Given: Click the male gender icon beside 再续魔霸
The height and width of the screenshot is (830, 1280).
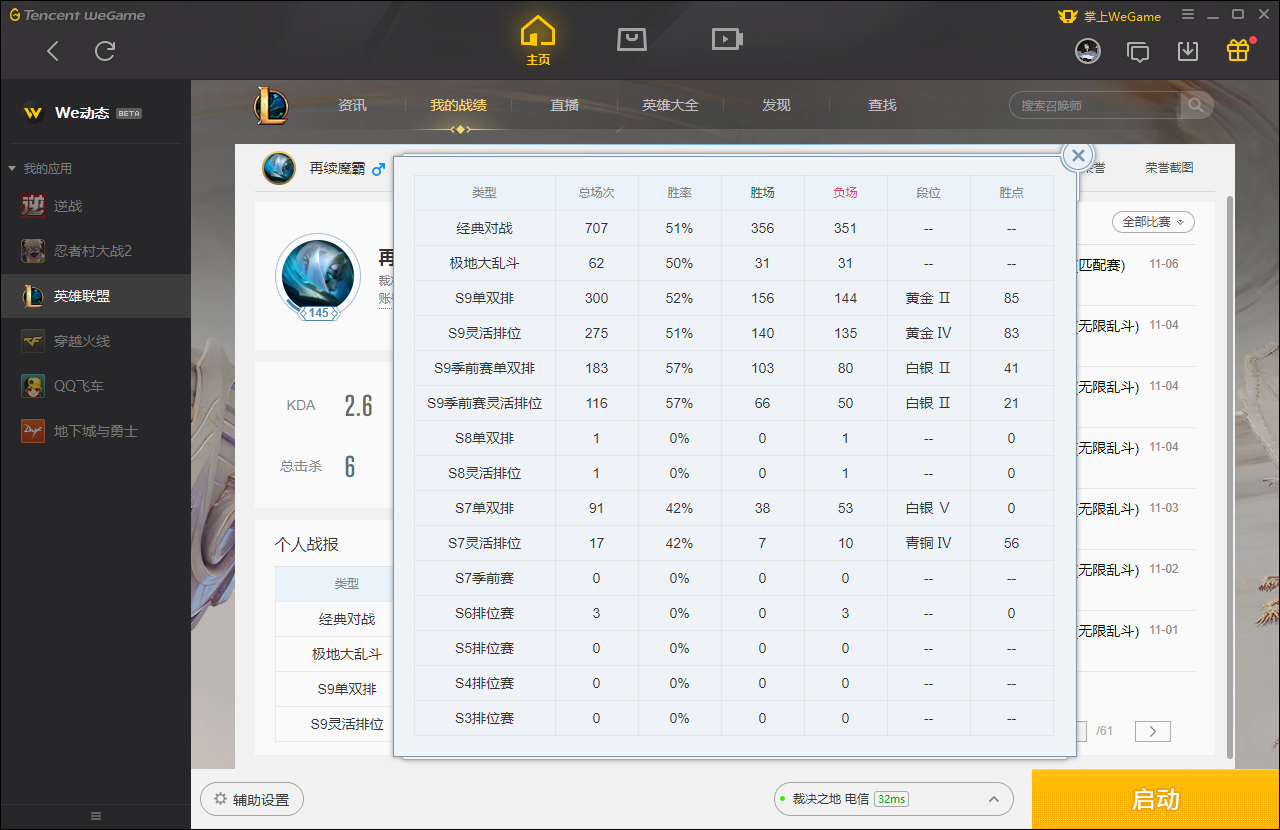Looking at the screenshot, I should (x=378, y=169).
